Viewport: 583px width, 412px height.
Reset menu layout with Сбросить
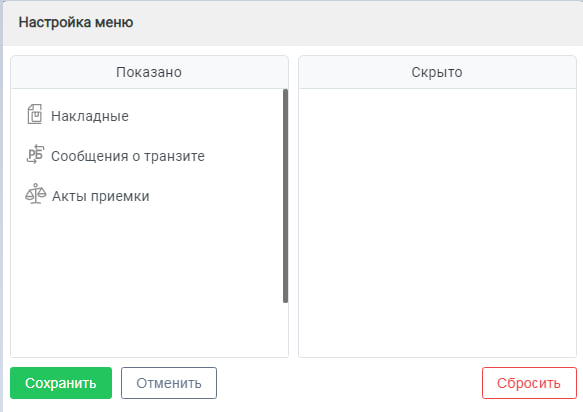(529, 383)
